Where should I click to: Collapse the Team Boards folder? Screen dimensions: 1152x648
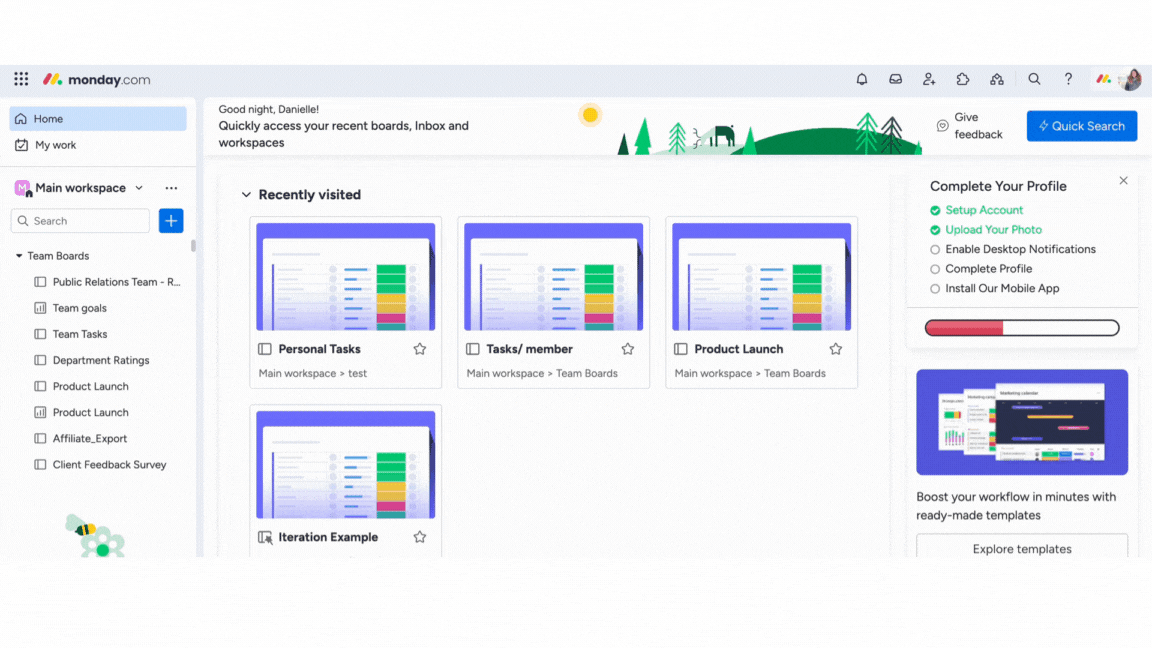point(19,256)
